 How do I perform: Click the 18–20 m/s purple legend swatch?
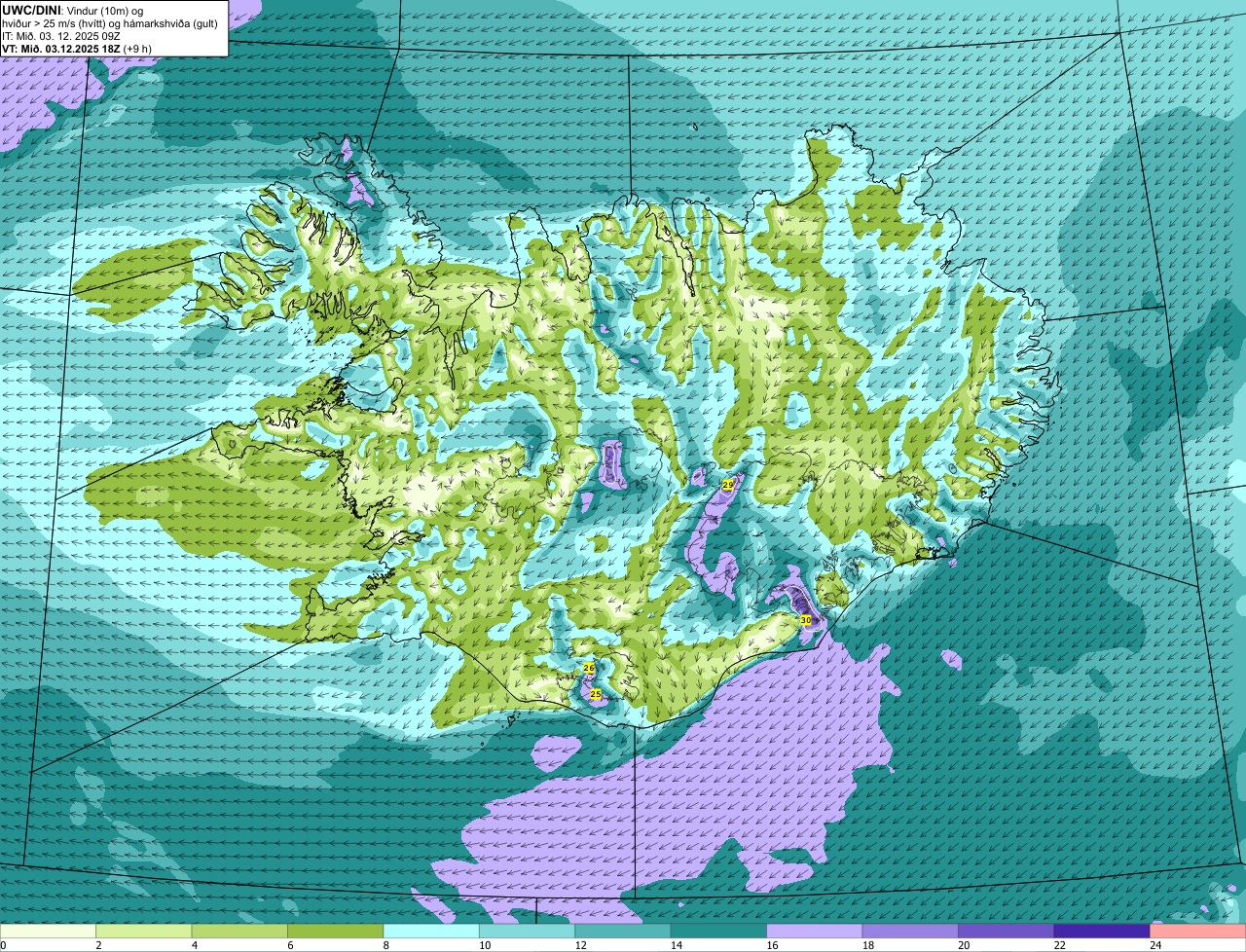click(911, 931)
